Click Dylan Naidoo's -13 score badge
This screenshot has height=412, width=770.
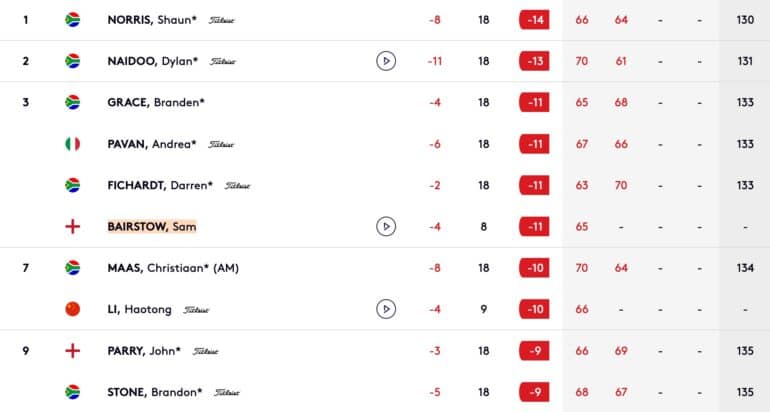534,61
